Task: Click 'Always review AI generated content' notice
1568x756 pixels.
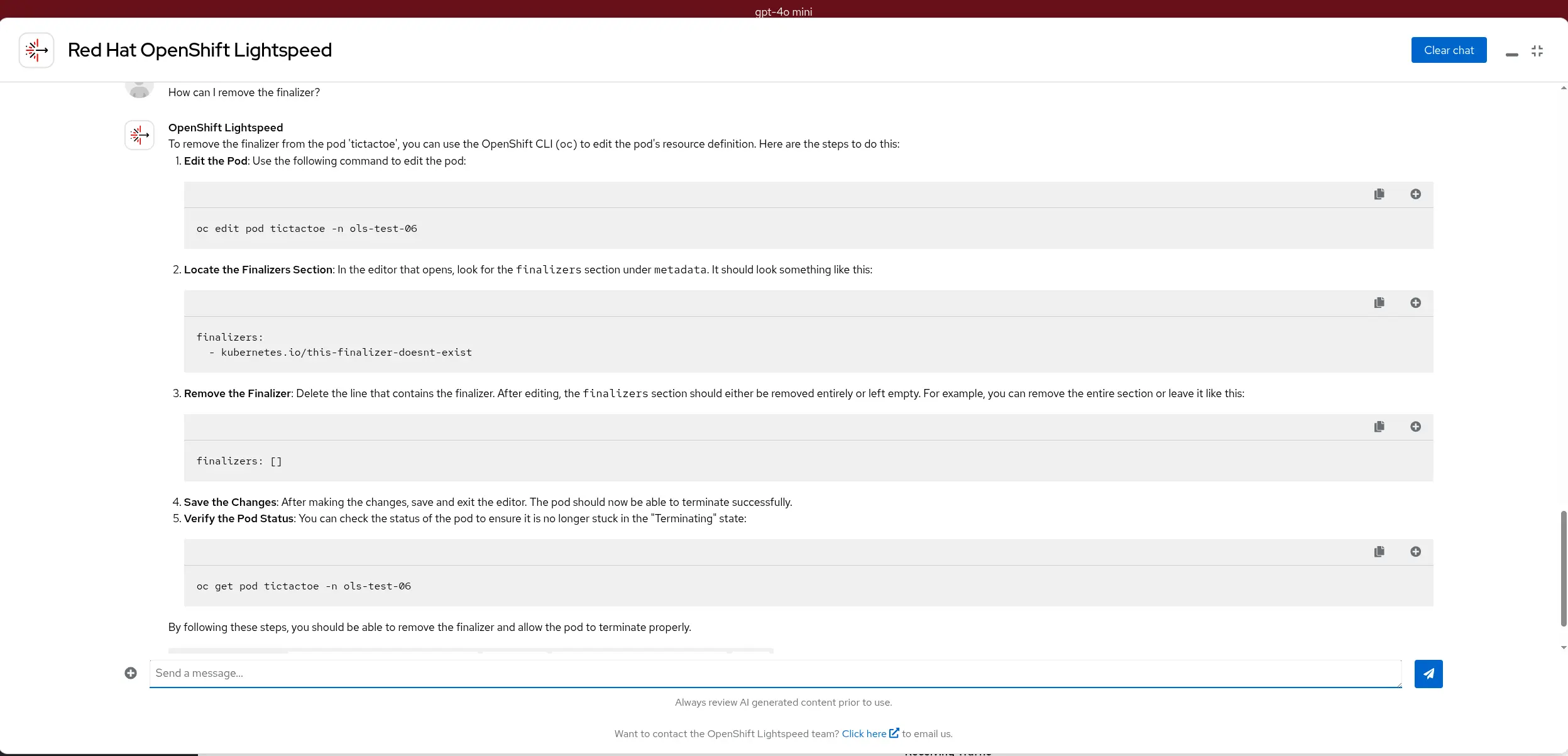Action: coord(783,703)
